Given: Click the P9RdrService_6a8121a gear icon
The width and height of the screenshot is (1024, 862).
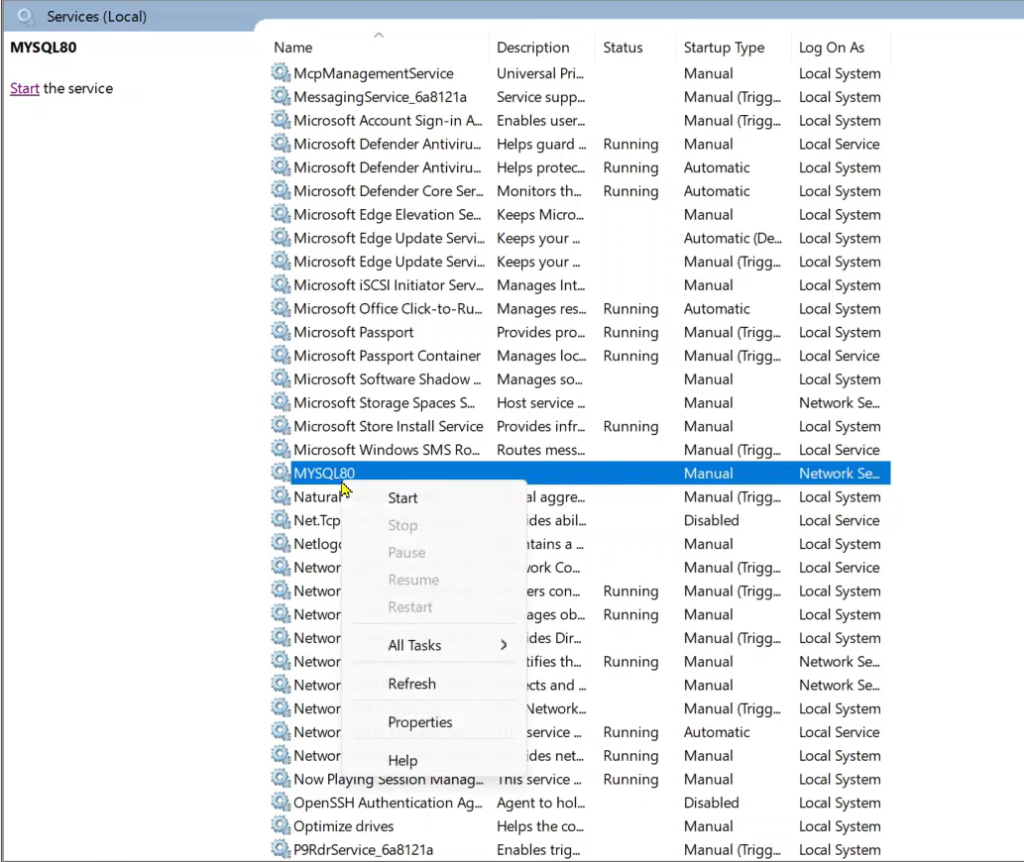Looking at the screenshot, I should [x=281, y=850].
